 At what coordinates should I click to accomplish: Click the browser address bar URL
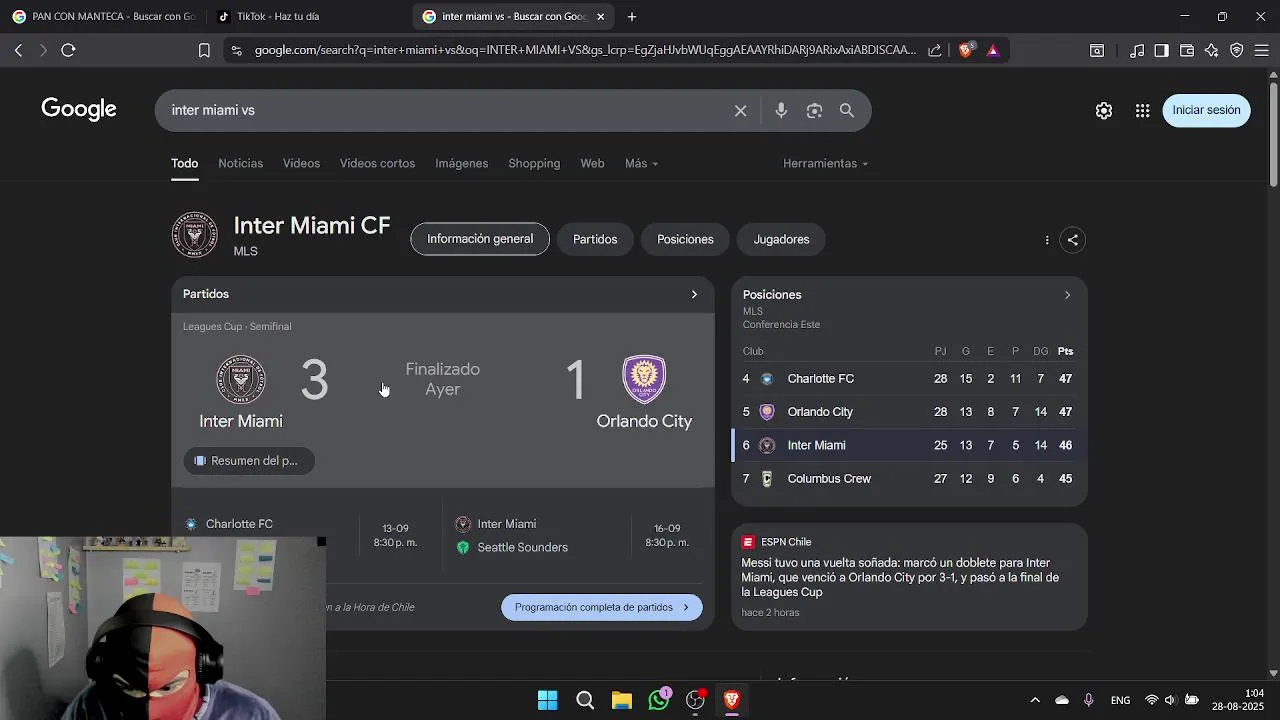[x=585, y=50]
